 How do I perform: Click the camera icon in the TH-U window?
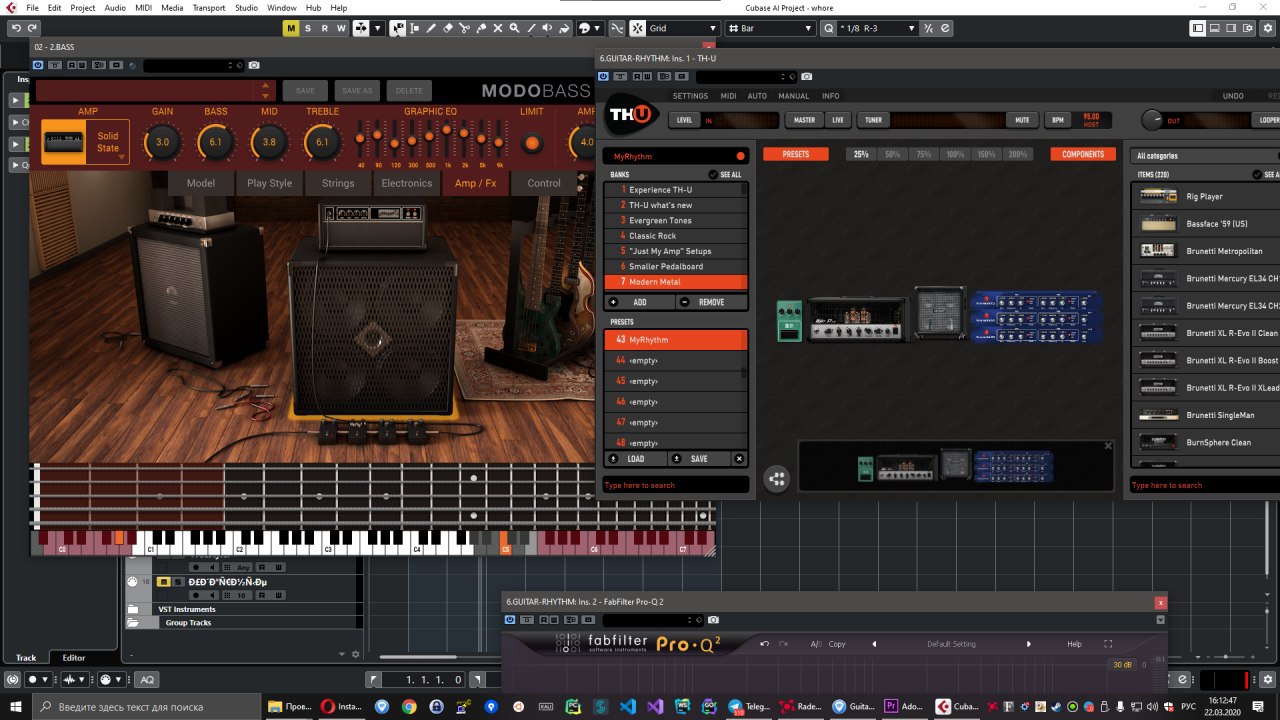pos(807,77)
